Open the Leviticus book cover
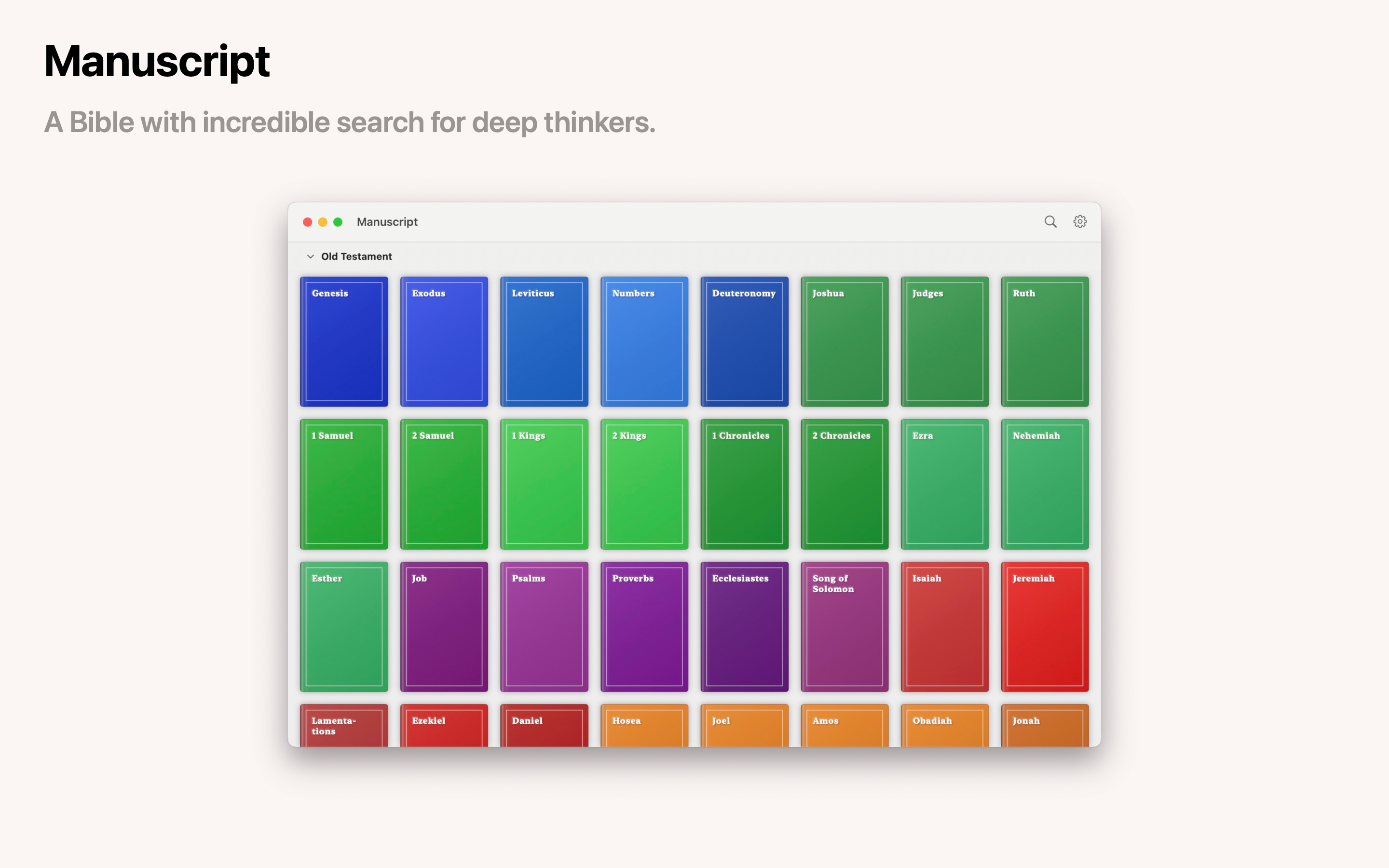Viewport: 1389px width, 868px height. [x=544, y=341]
